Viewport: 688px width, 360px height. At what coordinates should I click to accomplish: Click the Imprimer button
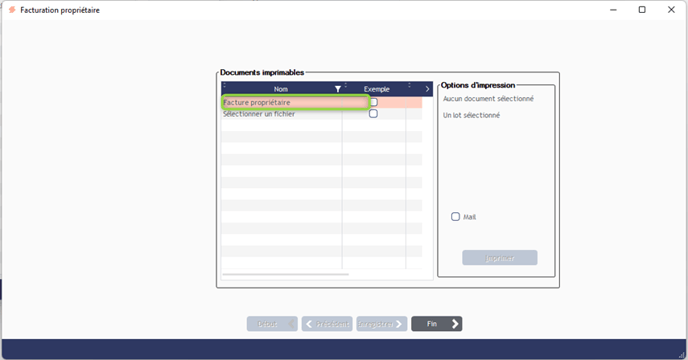(x=500, y=258)
